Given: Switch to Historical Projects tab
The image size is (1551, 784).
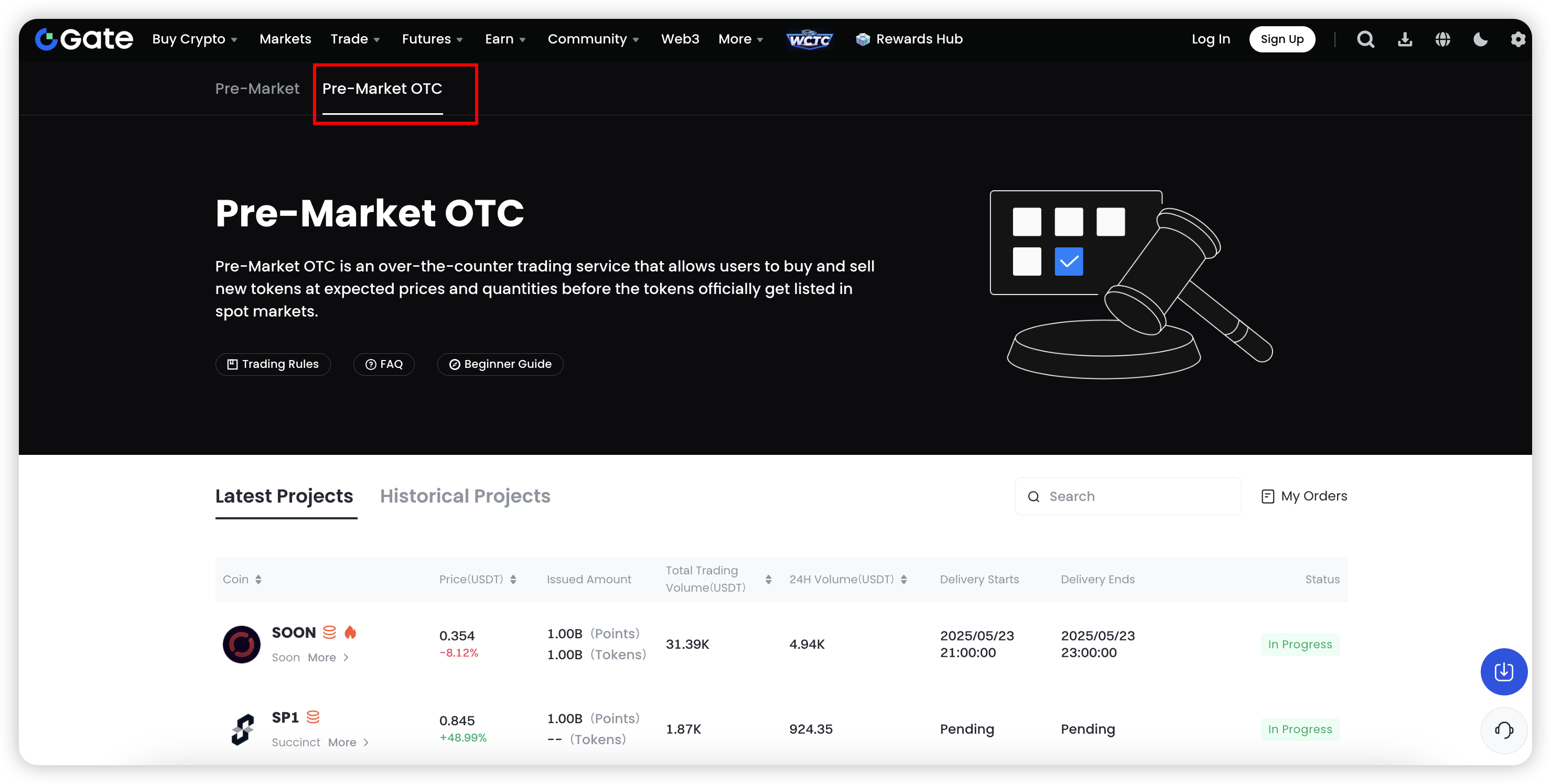Looking at the screenshot, I should pyautogui.click(x=465, y=496).
